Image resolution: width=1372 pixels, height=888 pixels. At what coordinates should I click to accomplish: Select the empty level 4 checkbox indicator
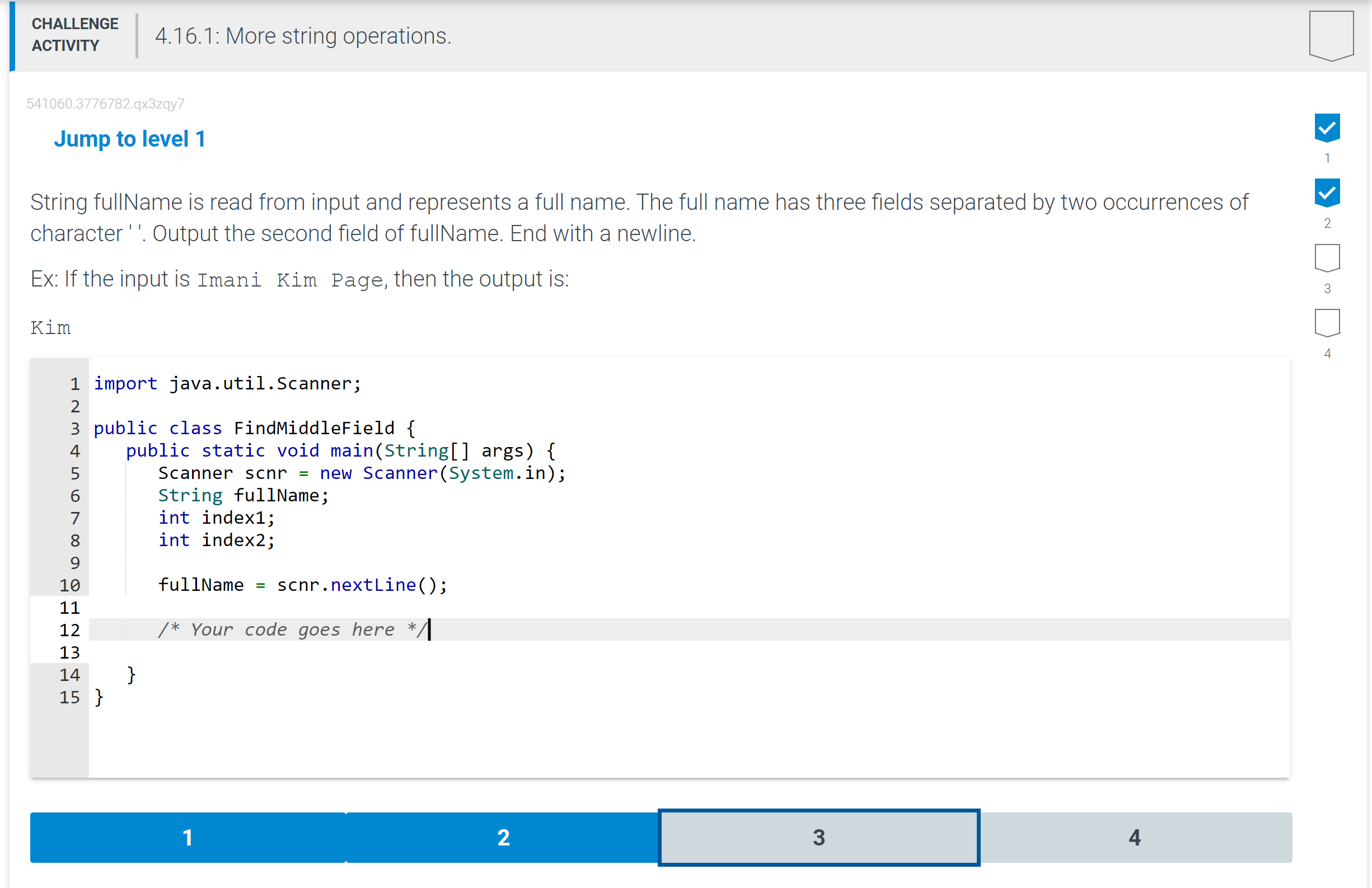pos(1327,323)
